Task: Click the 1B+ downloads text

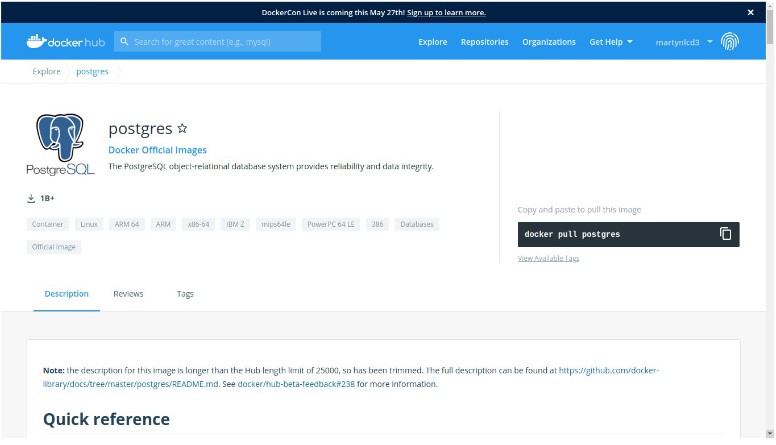Action: click(x=48, y=198)
